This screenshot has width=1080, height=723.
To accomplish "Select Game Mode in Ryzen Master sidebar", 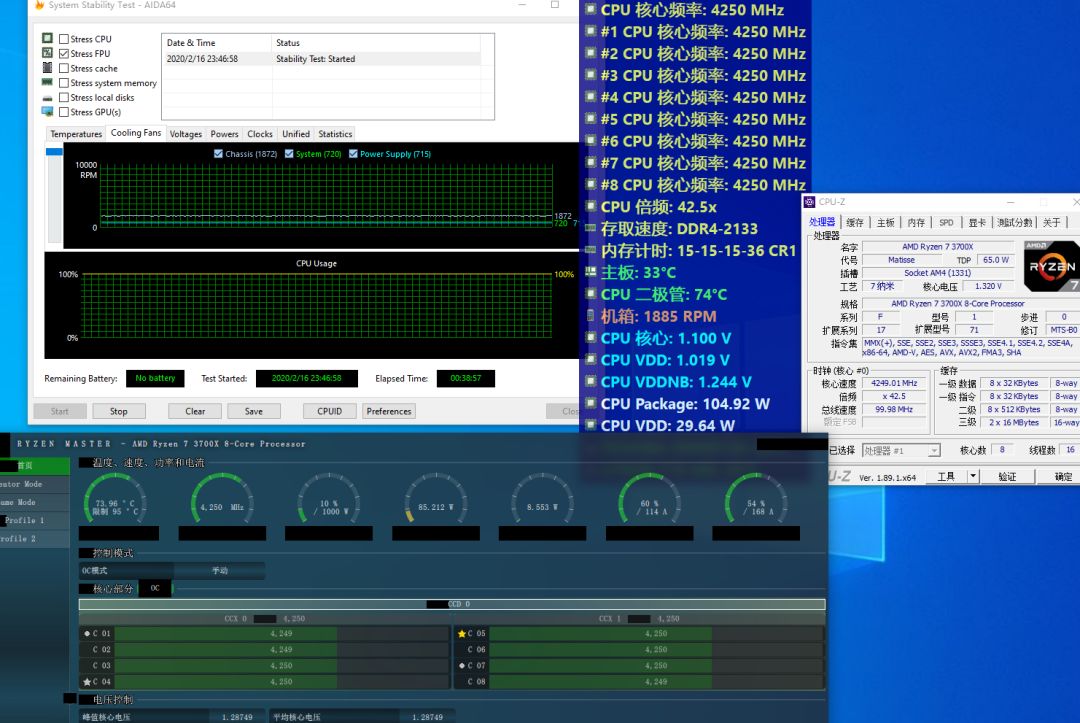I will 34,503.
